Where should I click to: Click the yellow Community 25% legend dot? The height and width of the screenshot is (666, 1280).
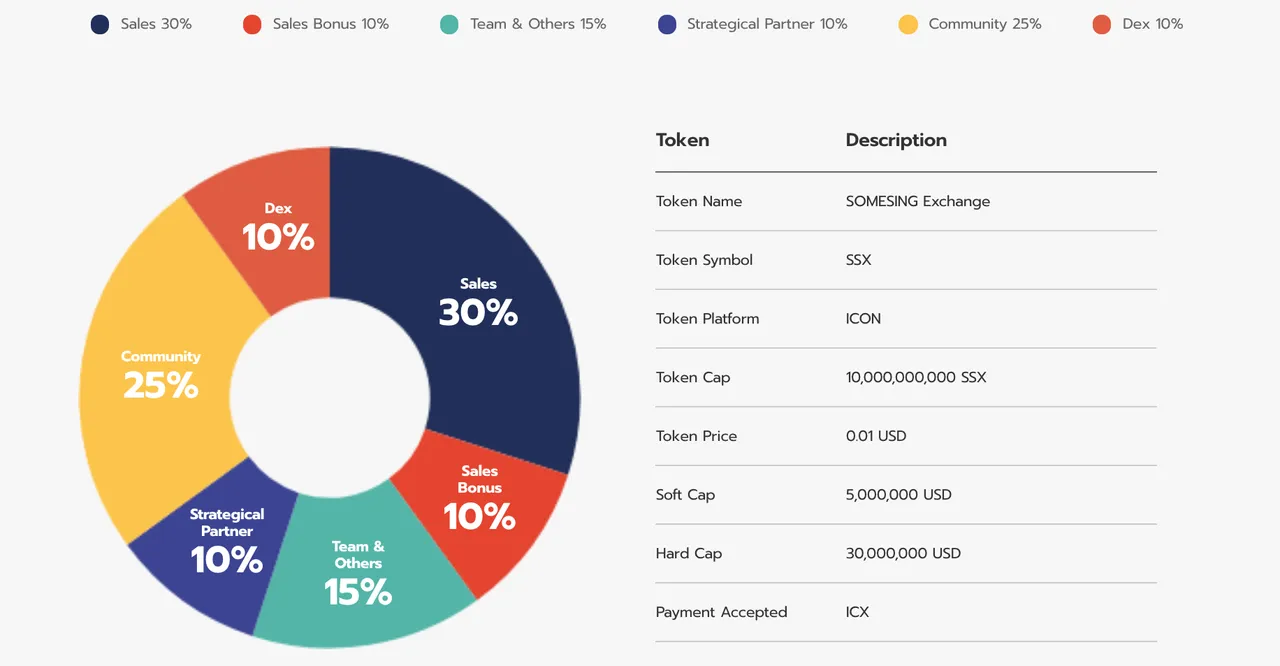[908, 24]
